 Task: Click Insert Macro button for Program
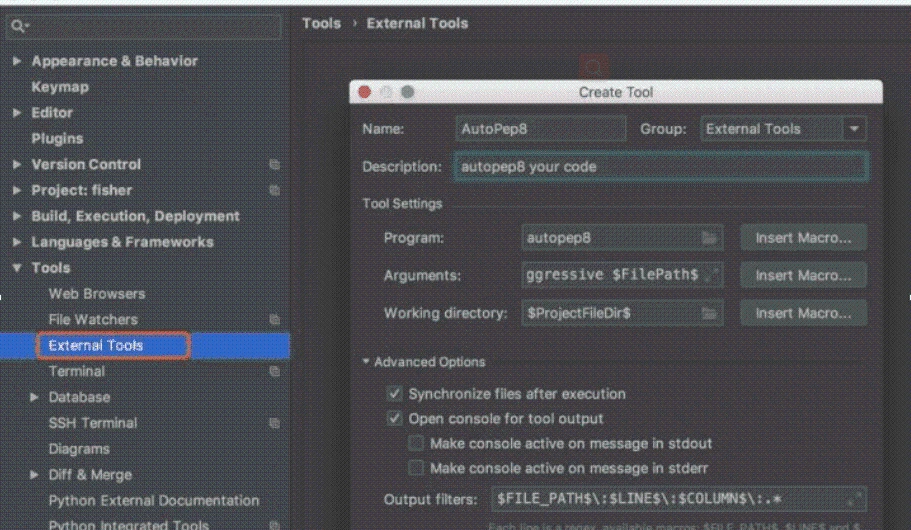tap(803, 238)
